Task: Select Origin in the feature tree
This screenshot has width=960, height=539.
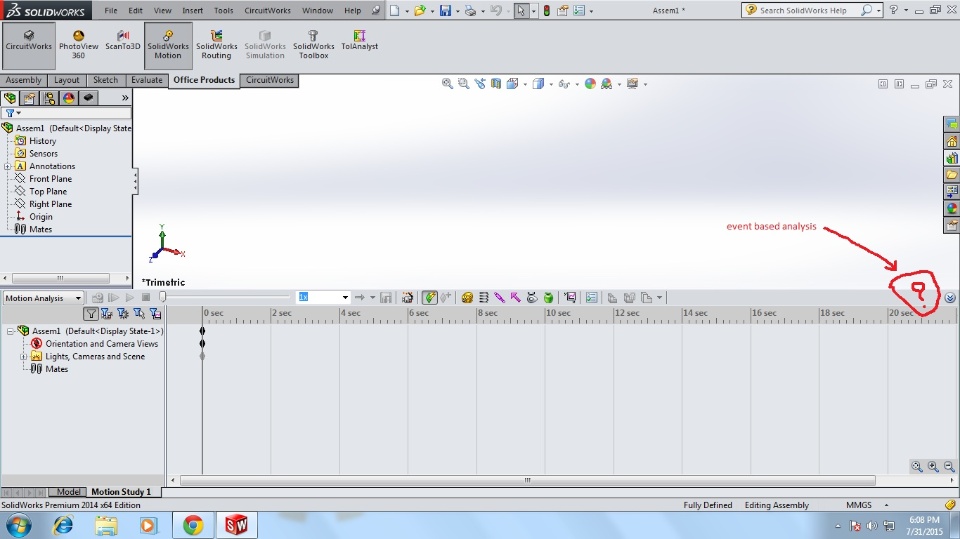Action: [x=40, y=217]
